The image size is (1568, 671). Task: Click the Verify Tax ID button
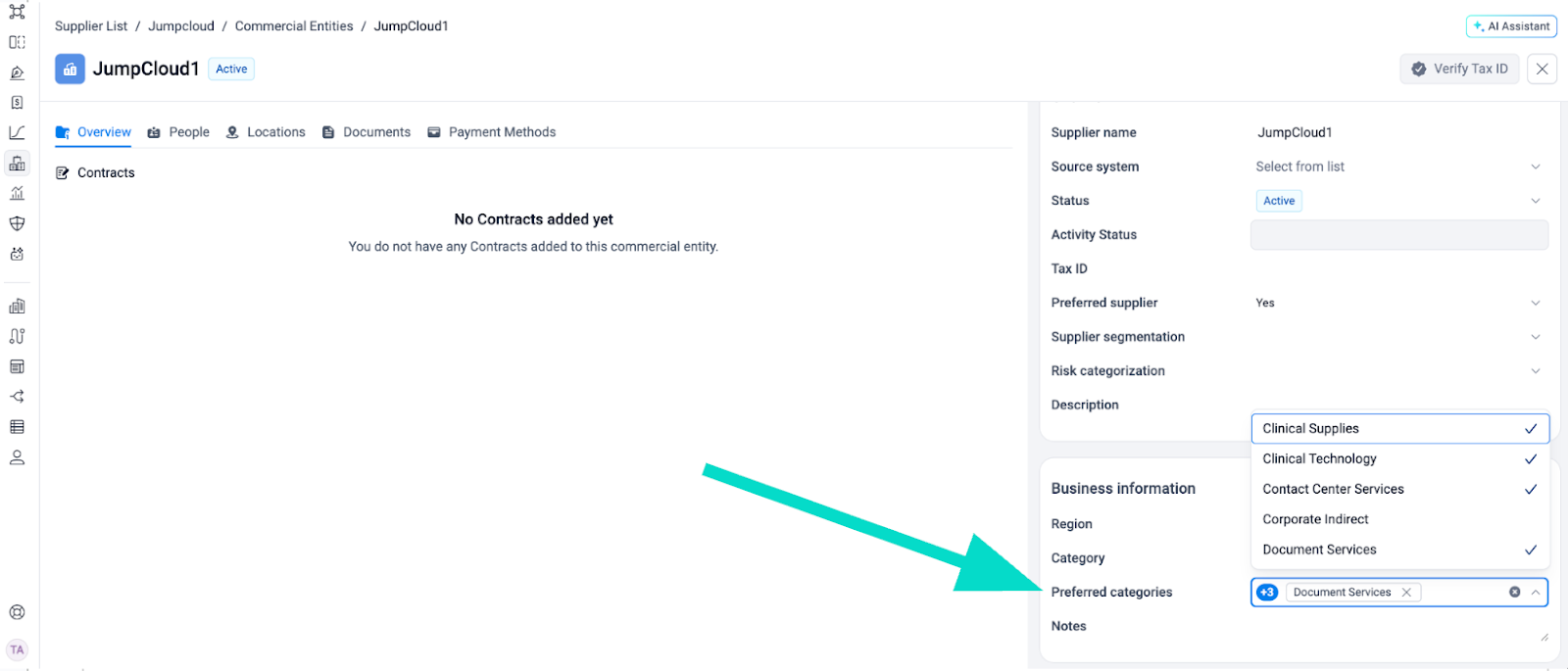click(1459, 69)
